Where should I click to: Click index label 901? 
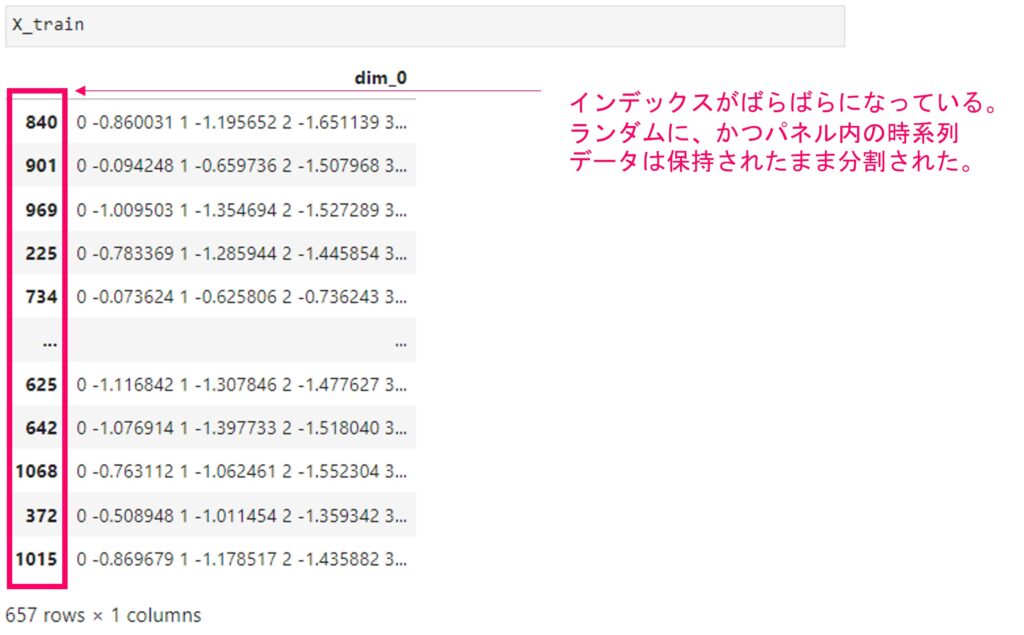(43, 166)
